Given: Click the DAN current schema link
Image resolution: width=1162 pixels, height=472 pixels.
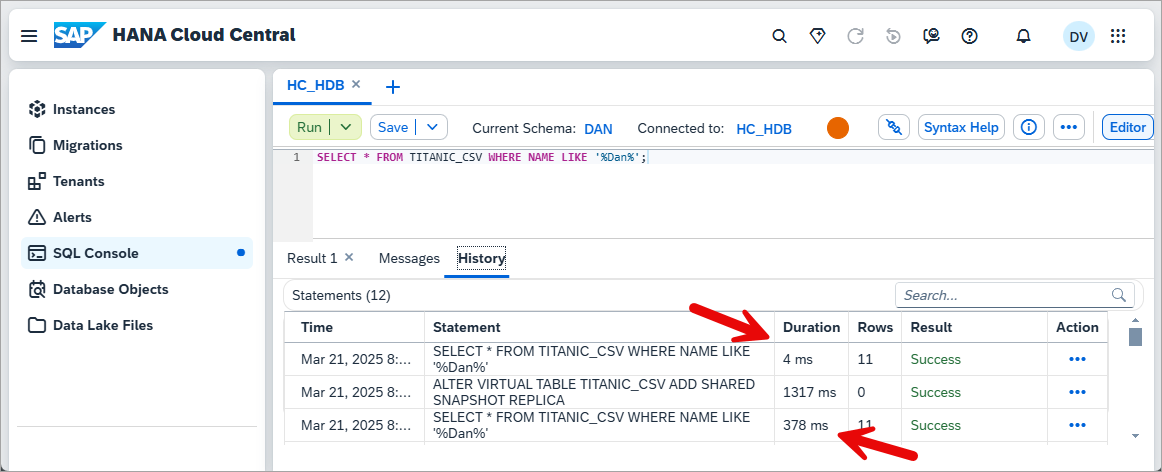Looking at the screenshot, I should (x=599, y=128).
